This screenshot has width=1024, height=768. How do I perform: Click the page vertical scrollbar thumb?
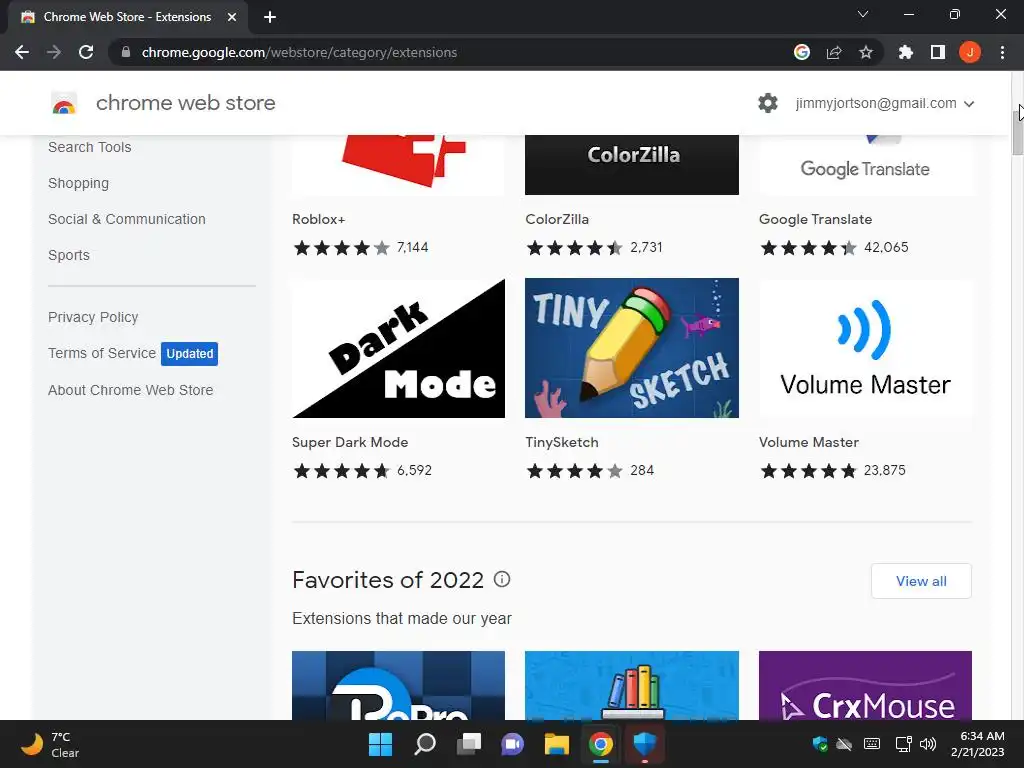[x=1017, y=133]
